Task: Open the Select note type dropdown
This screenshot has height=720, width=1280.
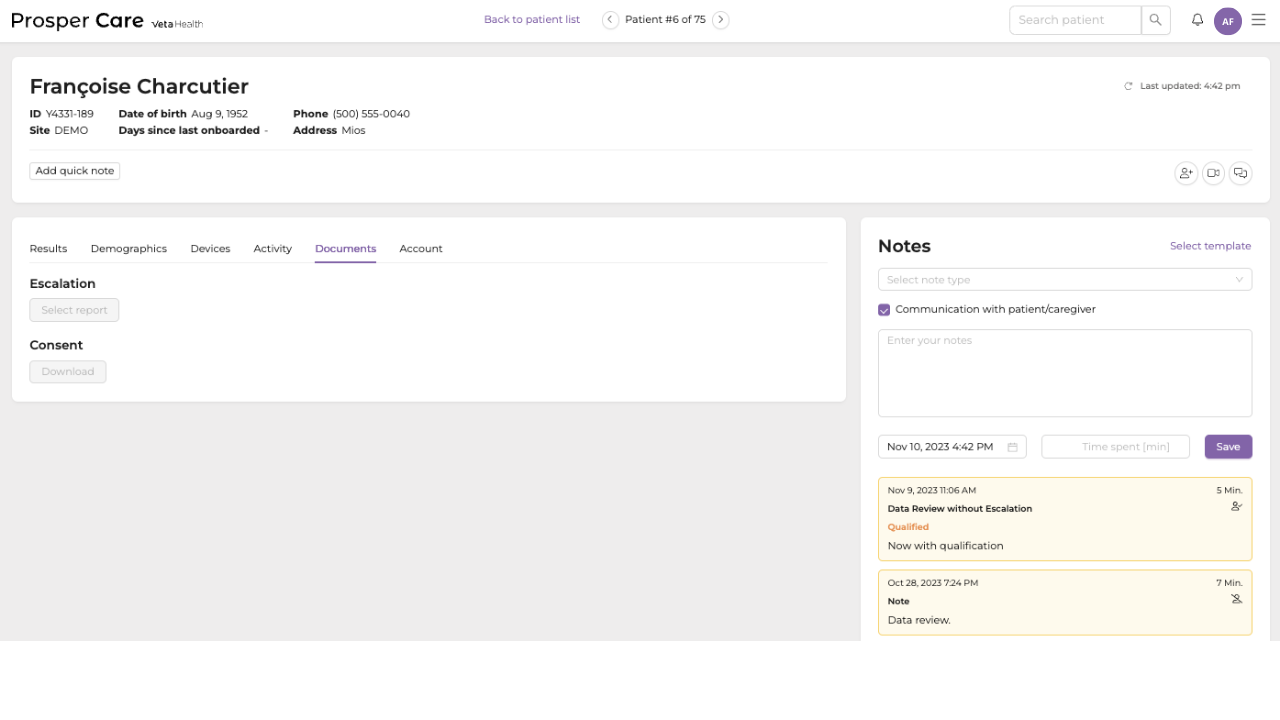Action: pyautogui.click(x=1065, y=280)
